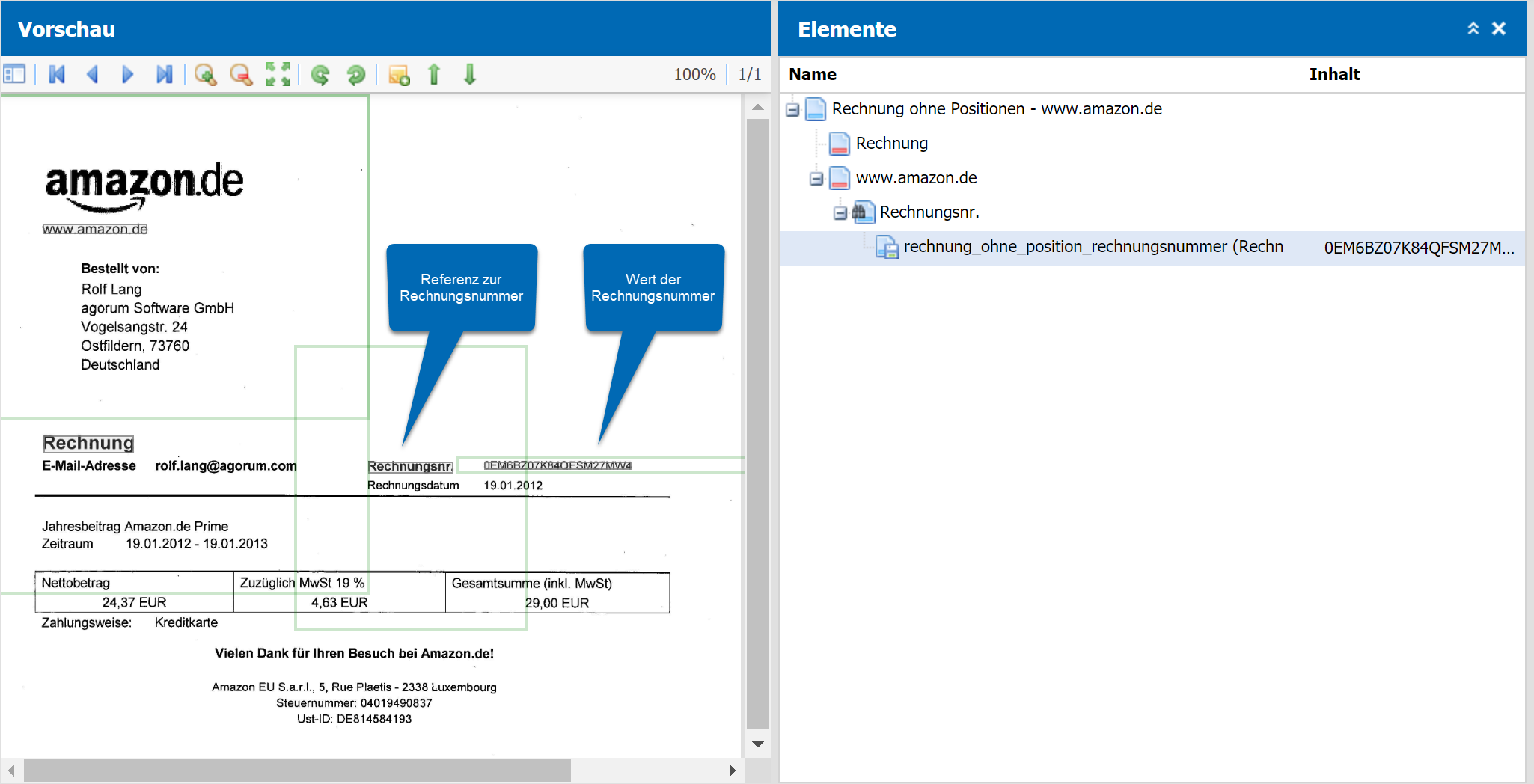Click 'Ust-ID: DE814584193' text
The width and height of the screenshot is (1534, 784).
[x=354, y=719]
